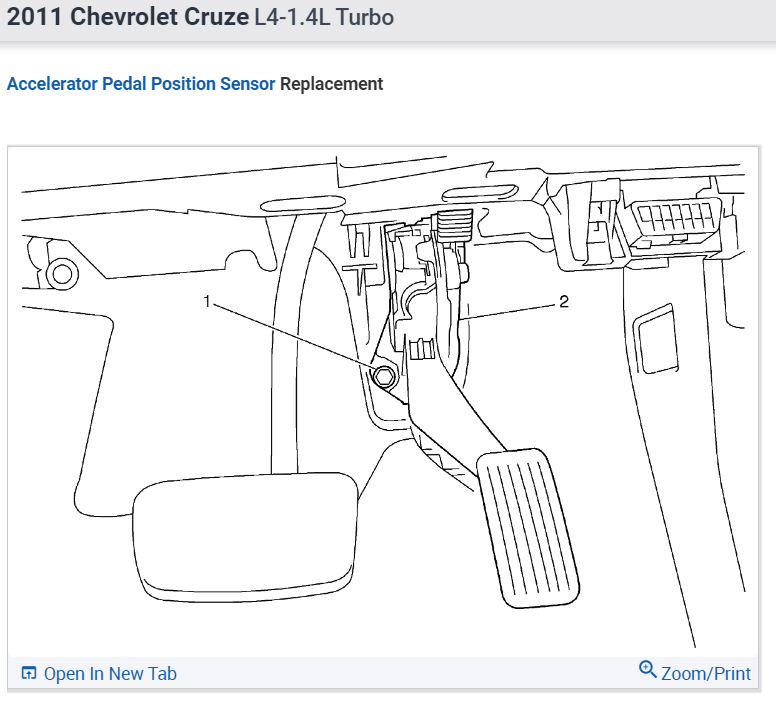Click the ribbed pedal sensor top bracket
The height and width of the screenshot is (703, 776).
click(x=453, y=226)
